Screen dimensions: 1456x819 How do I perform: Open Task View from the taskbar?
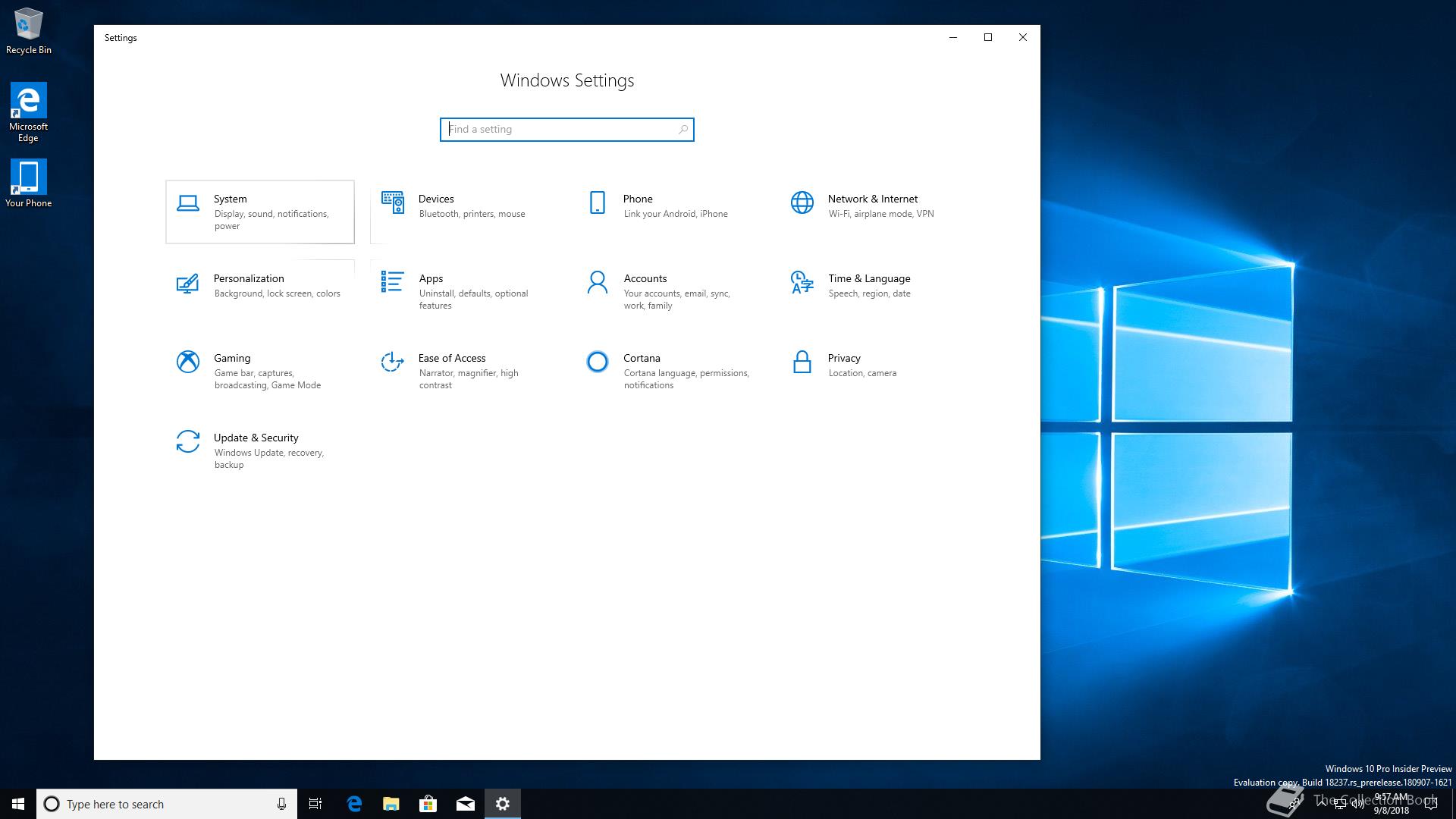(x=315, y=804)
